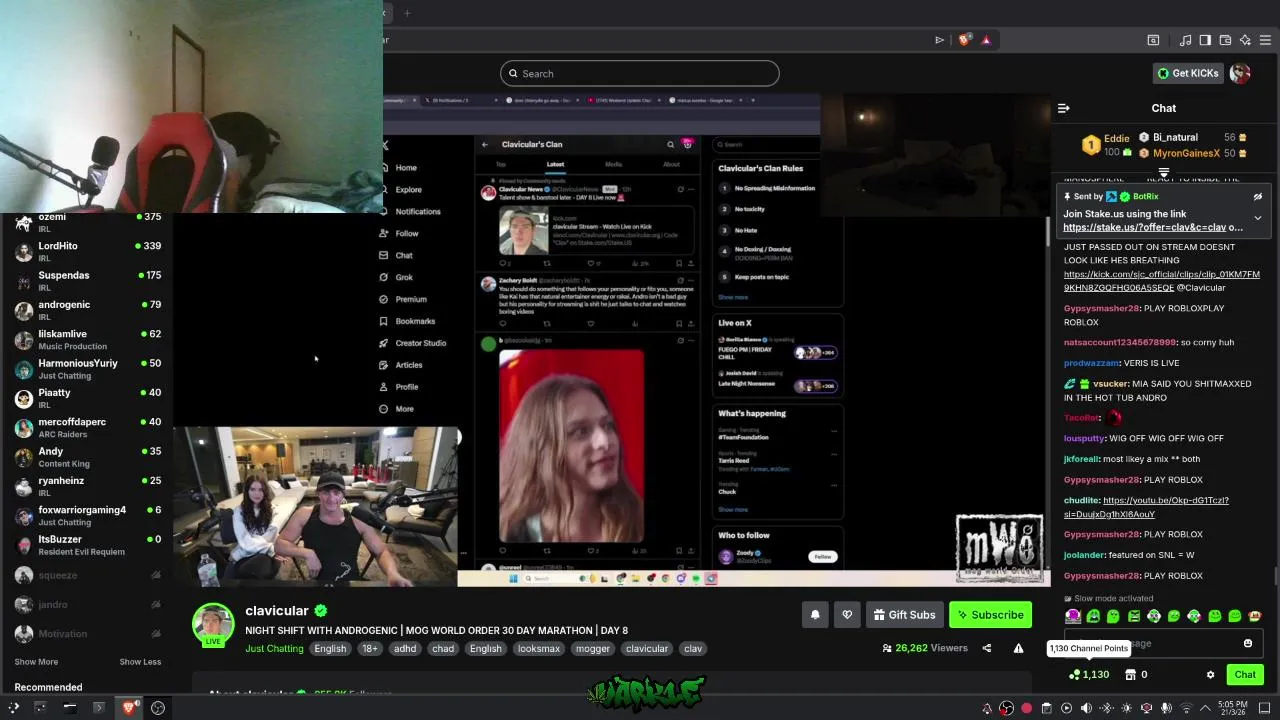
Task: Select the looksmax tag
Action: click(x=538, y=649)
